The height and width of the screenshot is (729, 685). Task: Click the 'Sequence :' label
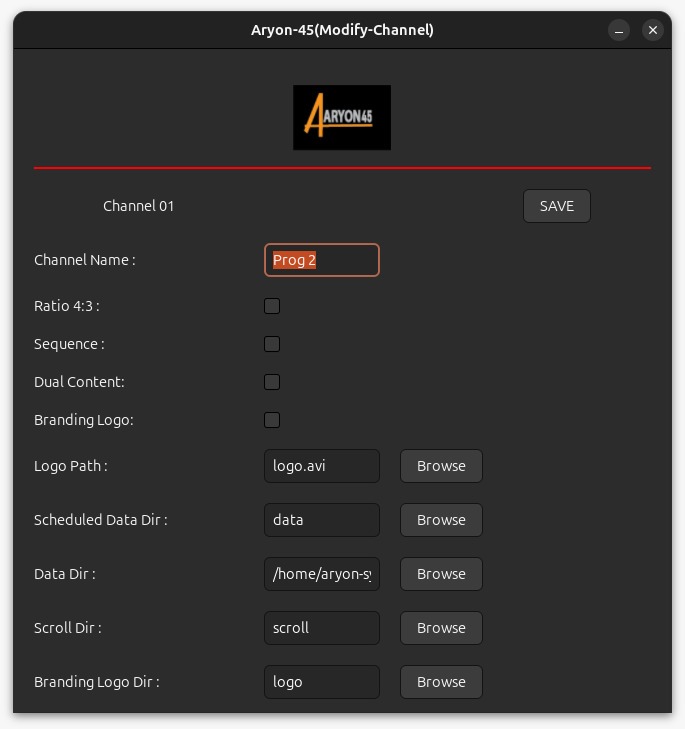(x=69, y=344)
